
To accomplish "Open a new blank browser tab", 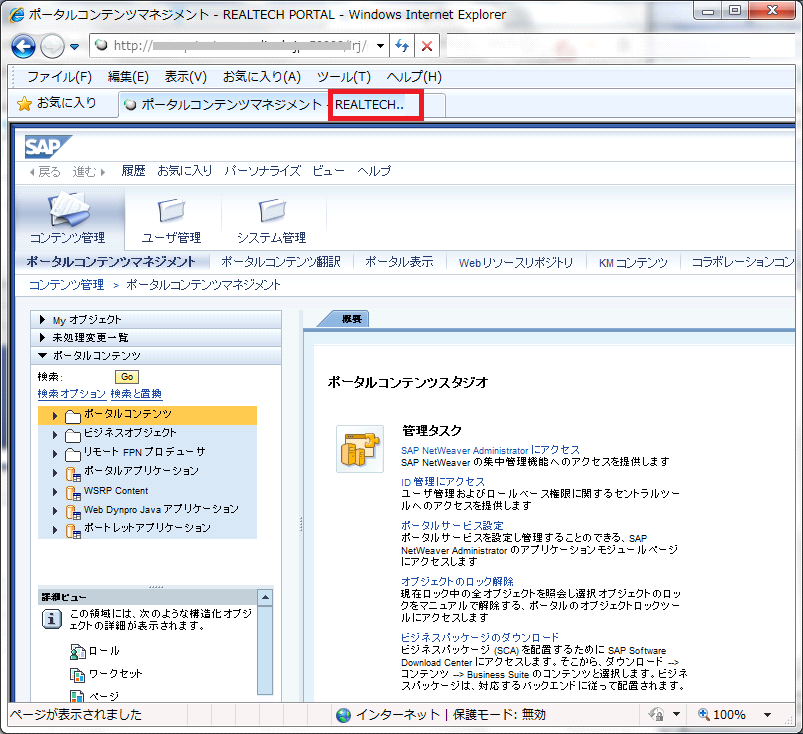I will [435, 106].
